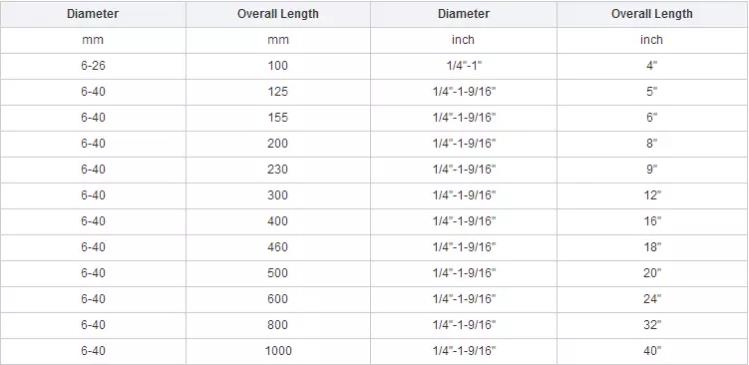Click the 200 mm length cell
Viewport: 749px width, 365px height.
coord(278,143)
